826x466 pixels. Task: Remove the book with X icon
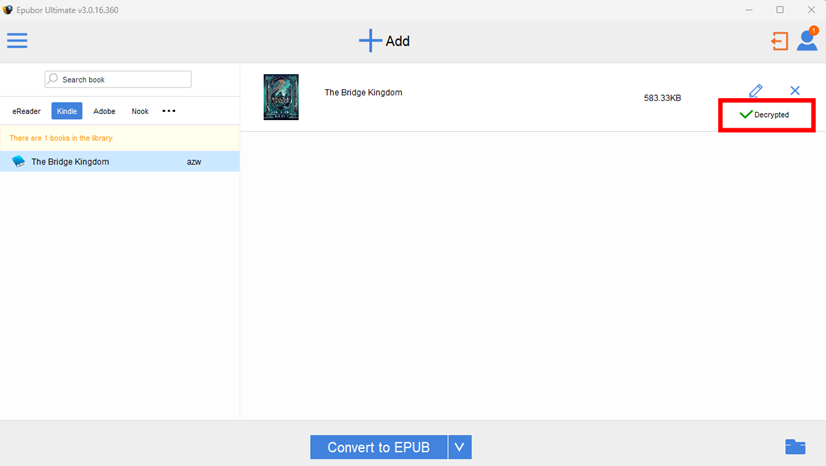[795, 91]
